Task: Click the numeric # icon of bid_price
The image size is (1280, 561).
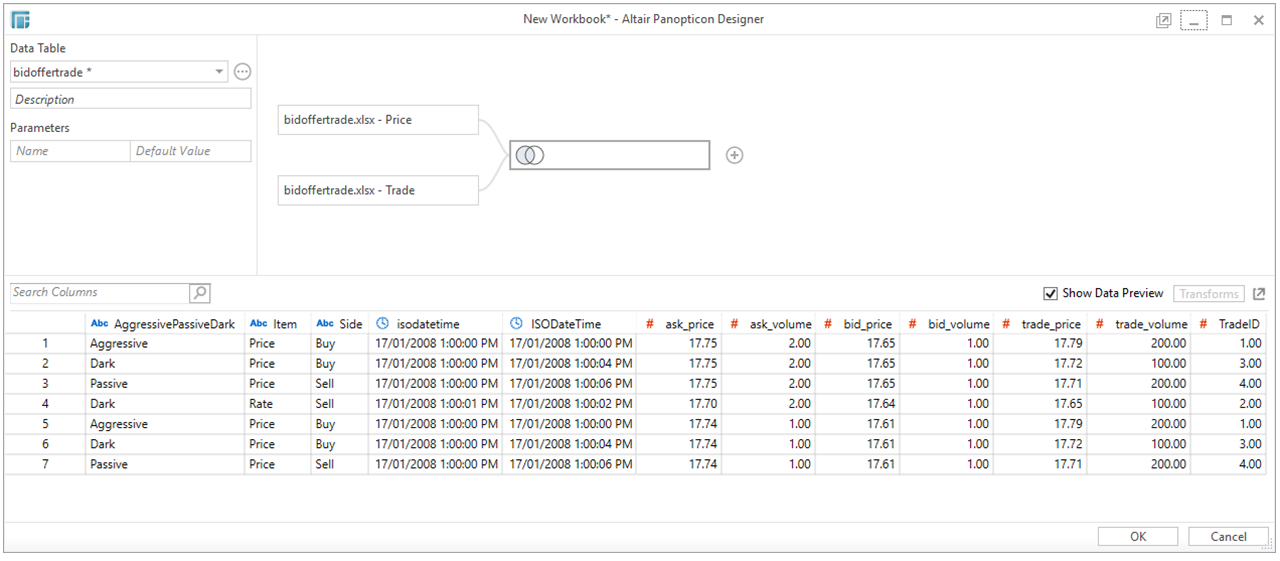Action: pyautogui.click(x=828, y=324)
